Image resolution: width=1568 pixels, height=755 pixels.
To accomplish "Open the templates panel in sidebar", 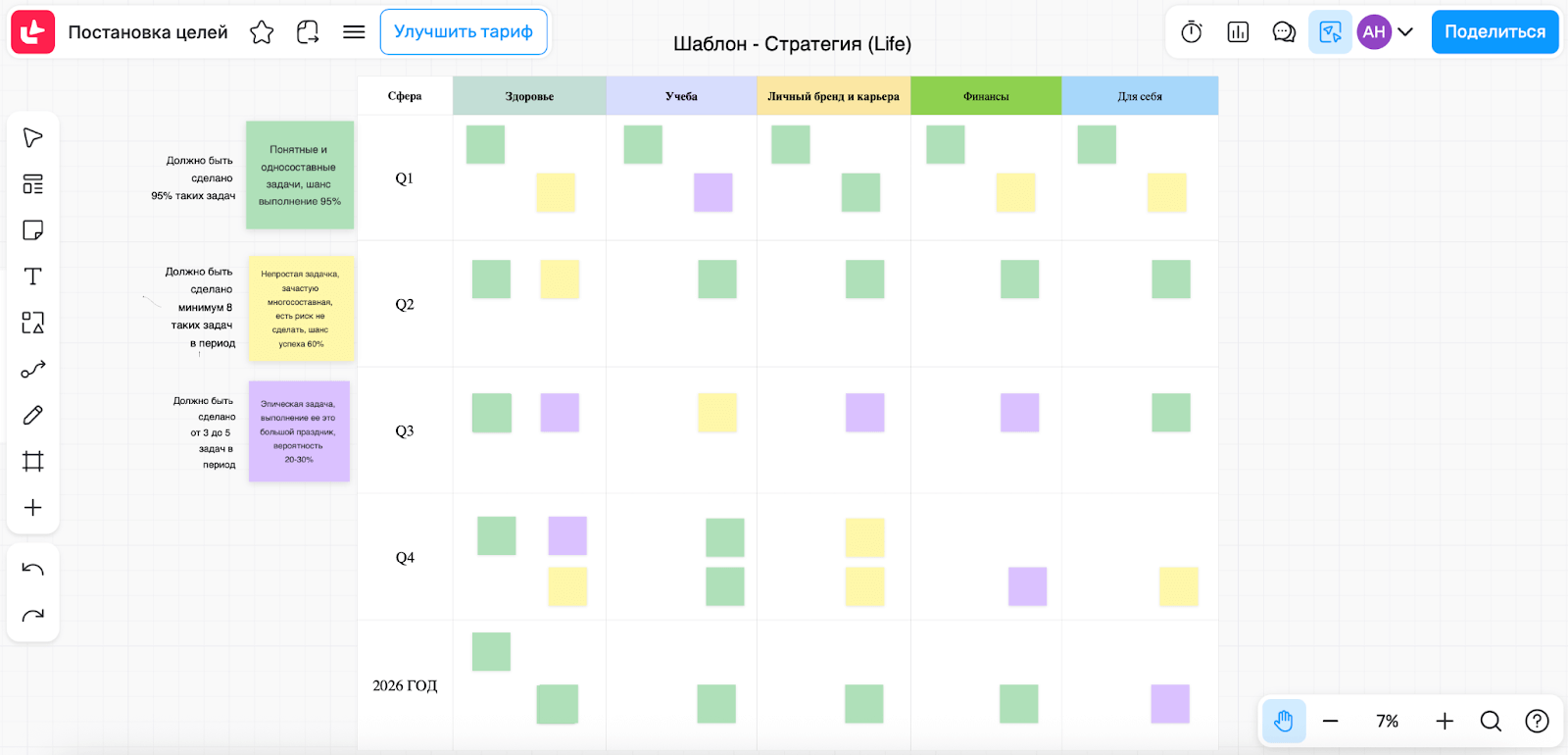I will tap(32, 184).
